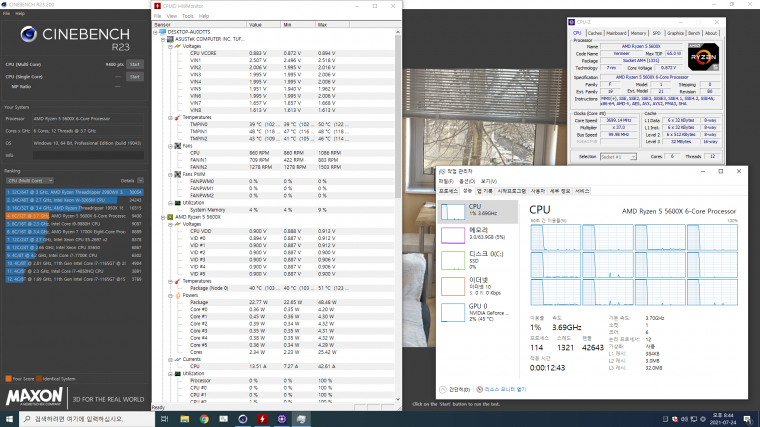Collapse the ASUSTeK Temperatures group

(171, 117)
